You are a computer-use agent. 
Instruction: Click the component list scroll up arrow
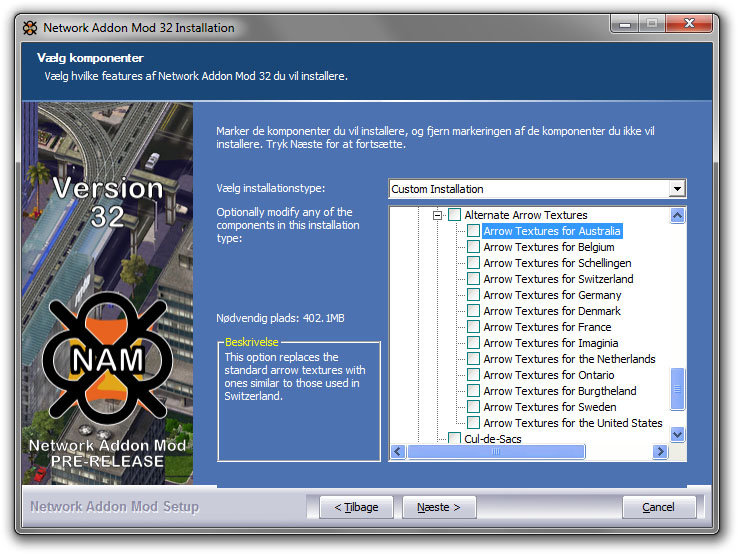tap(677, 216)
